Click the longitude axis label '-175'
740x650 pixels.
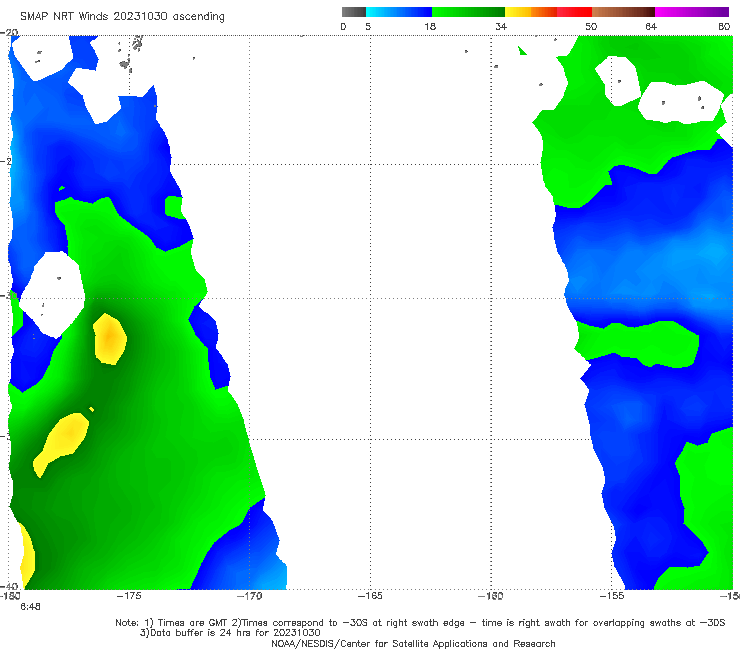(129, 596)
